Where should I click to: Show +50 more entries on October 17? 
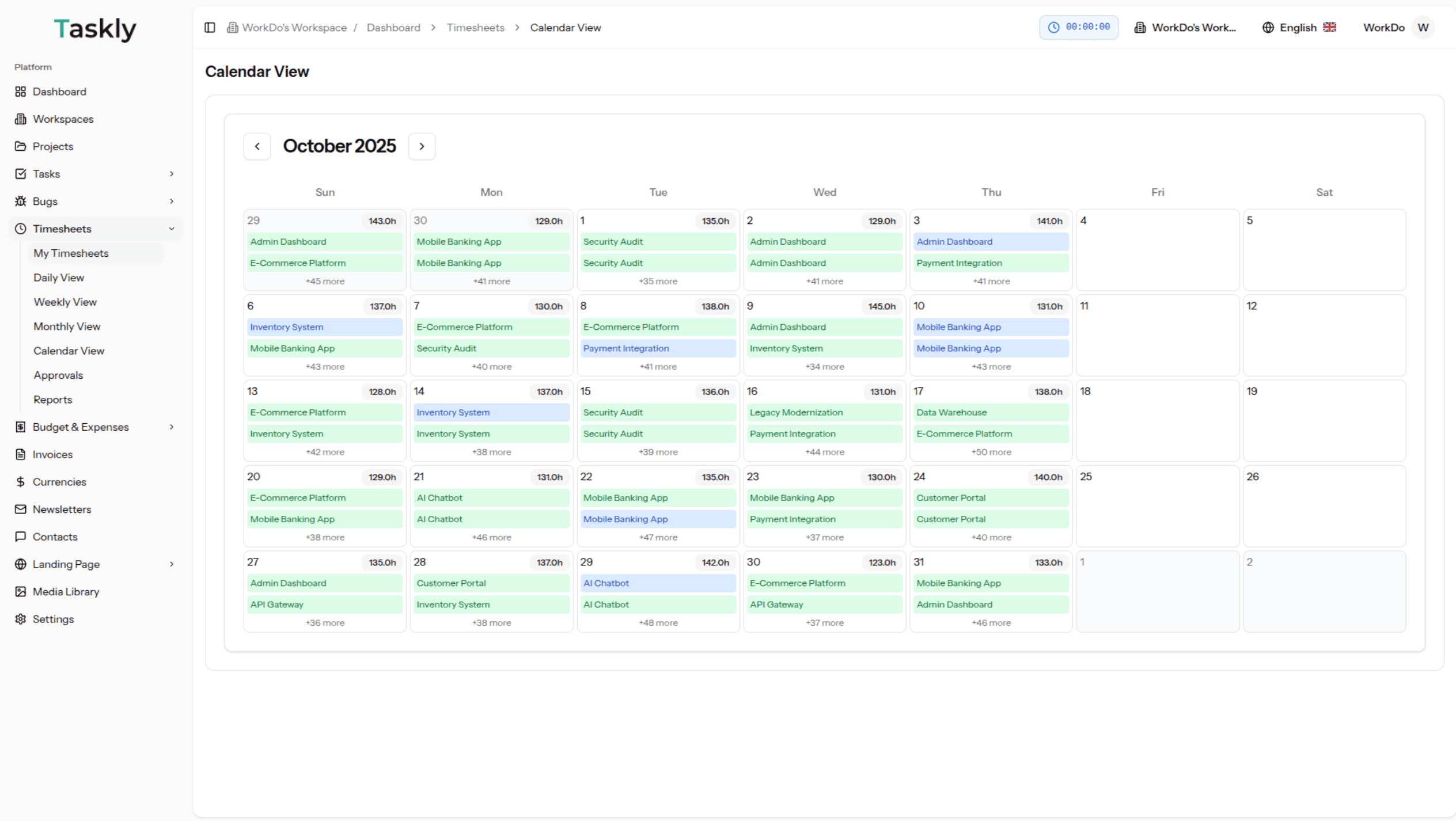coord(991,452)
